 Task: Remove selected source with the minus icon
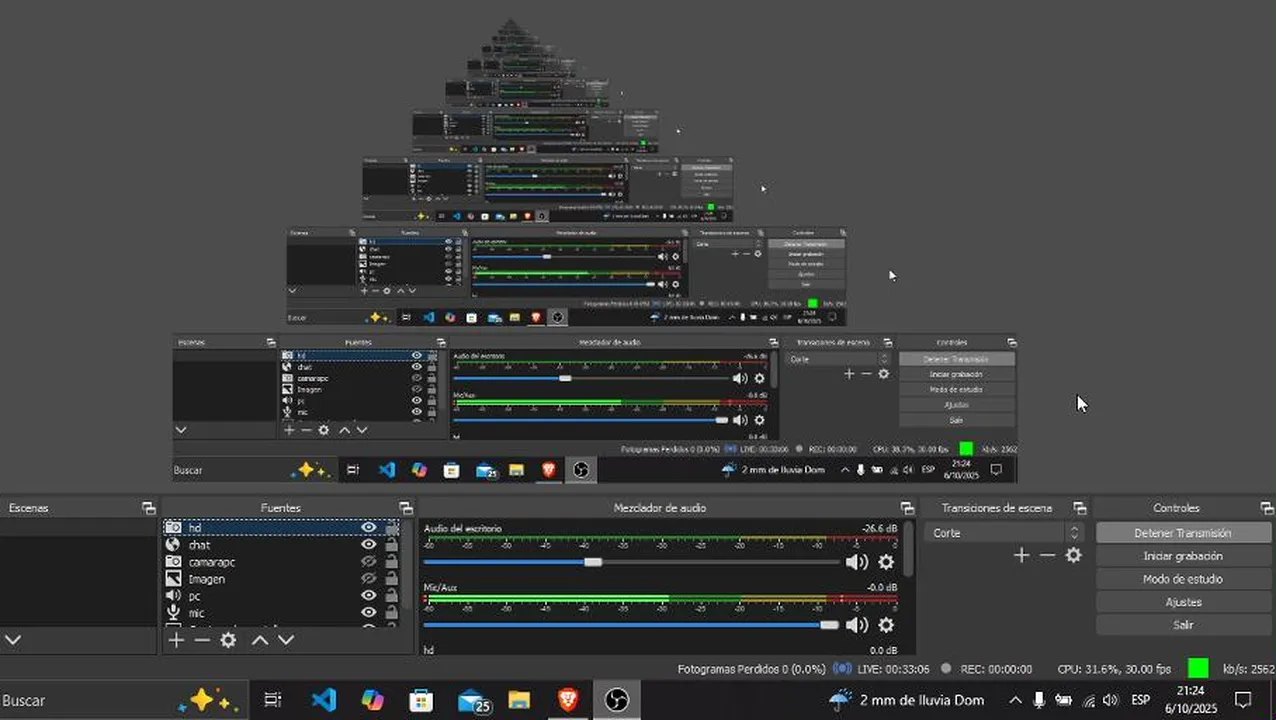pyautogui.click(x=202, y=640)
